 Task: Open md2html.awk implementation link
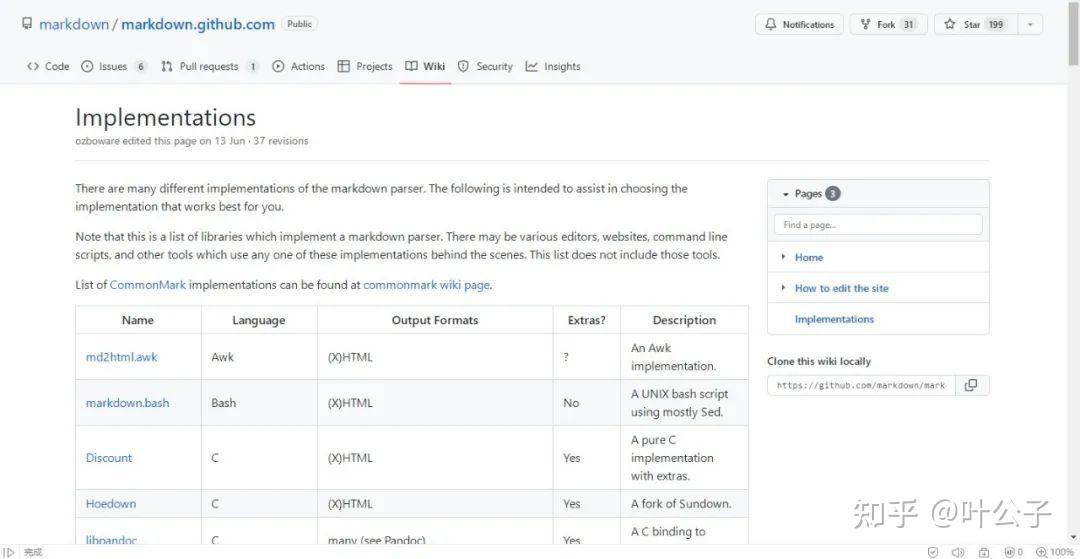point(121,357)
